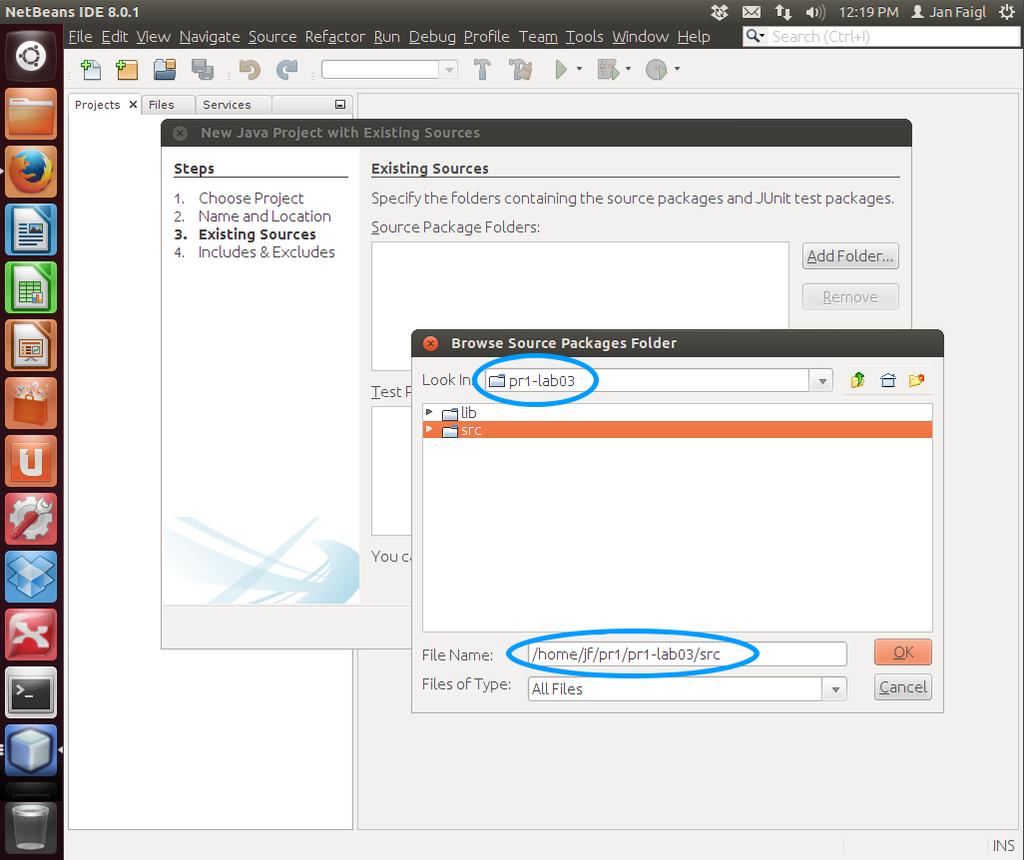
Task: Click the mail indicator in top panel
Action: (752, 12)
